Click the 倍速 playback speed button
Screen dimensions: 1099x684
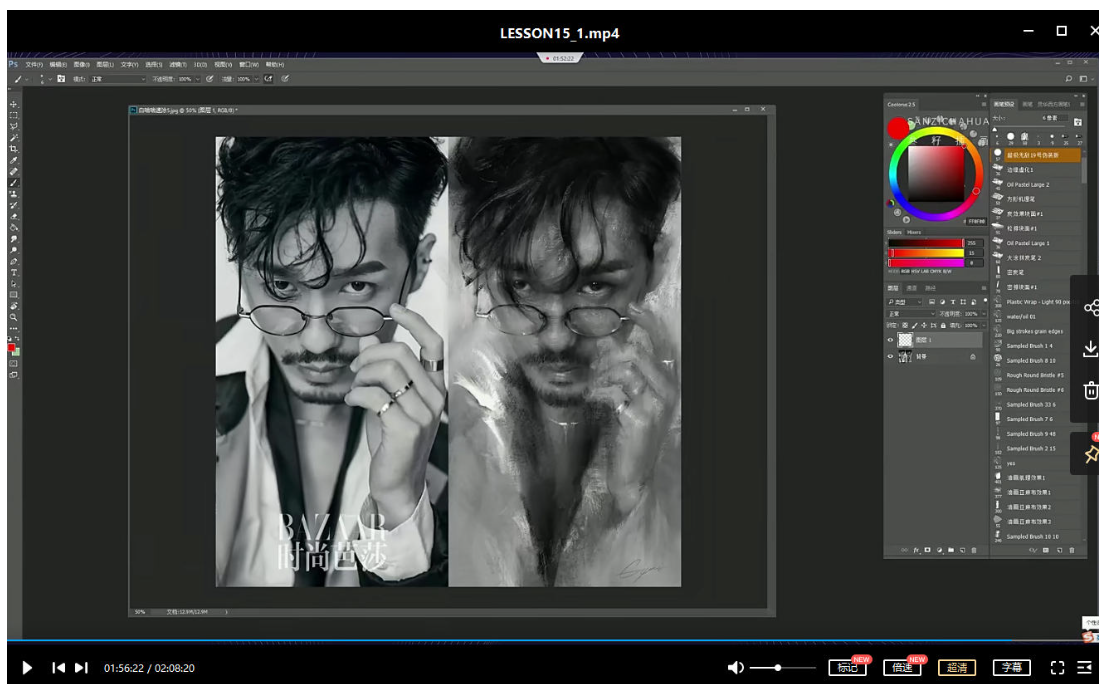pyautogui.click(x=902, y=667)
